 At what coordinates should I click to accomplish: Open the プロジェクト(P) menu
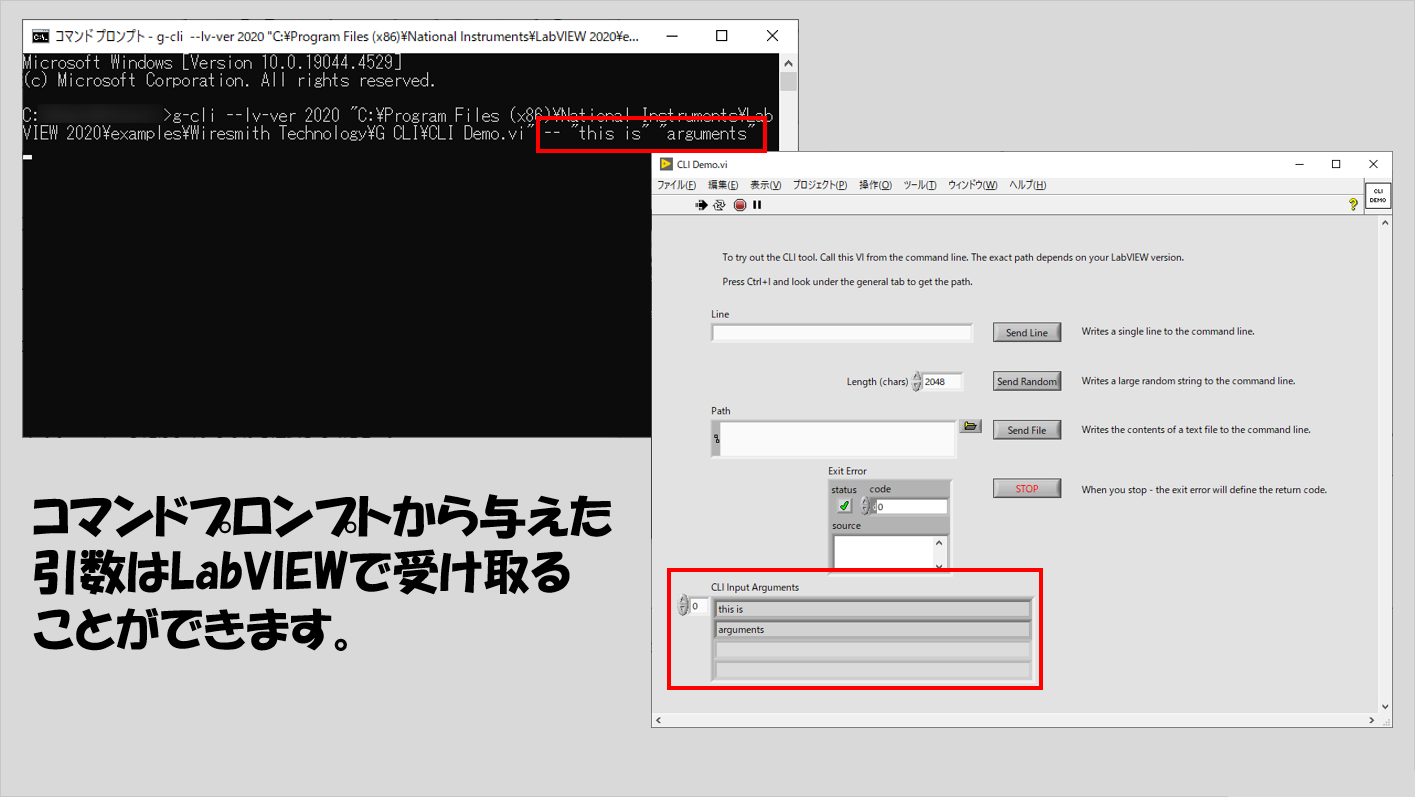[x=820, y=185]
